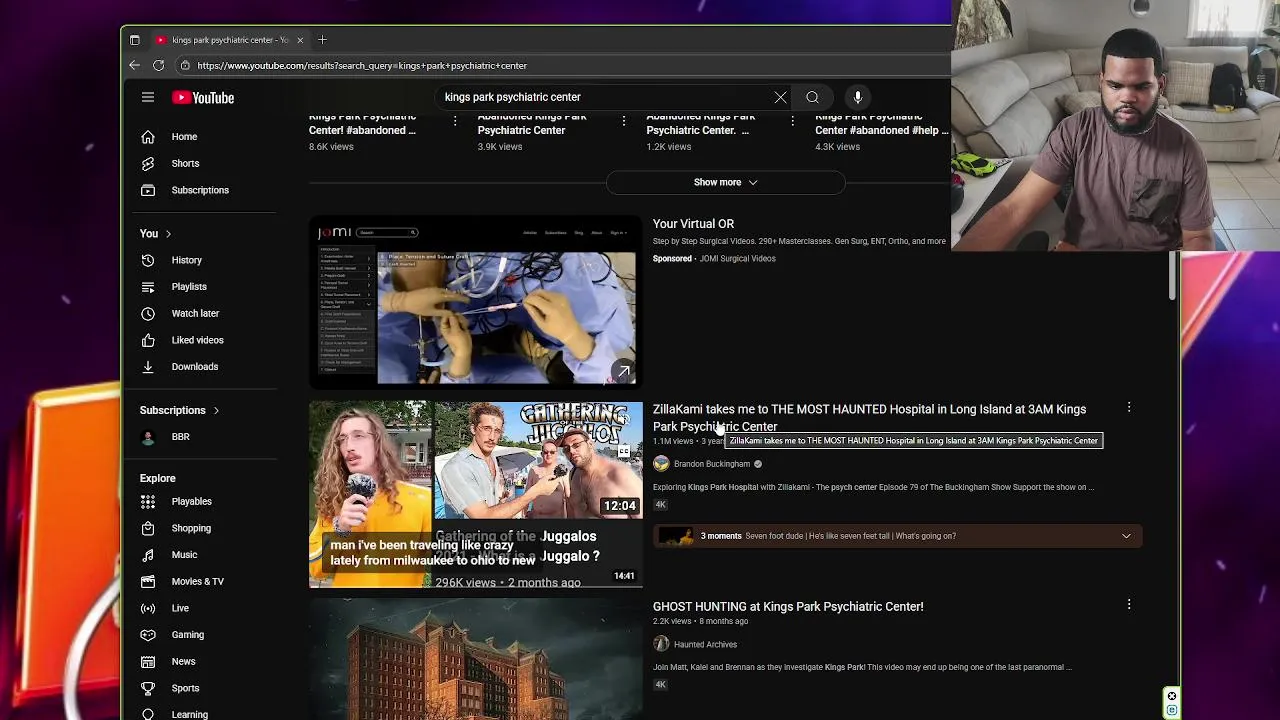Expand the Subscriptions section header
Image resolution: width=1280 pixels, height=720 pixels.
click(x=180, y=410)
